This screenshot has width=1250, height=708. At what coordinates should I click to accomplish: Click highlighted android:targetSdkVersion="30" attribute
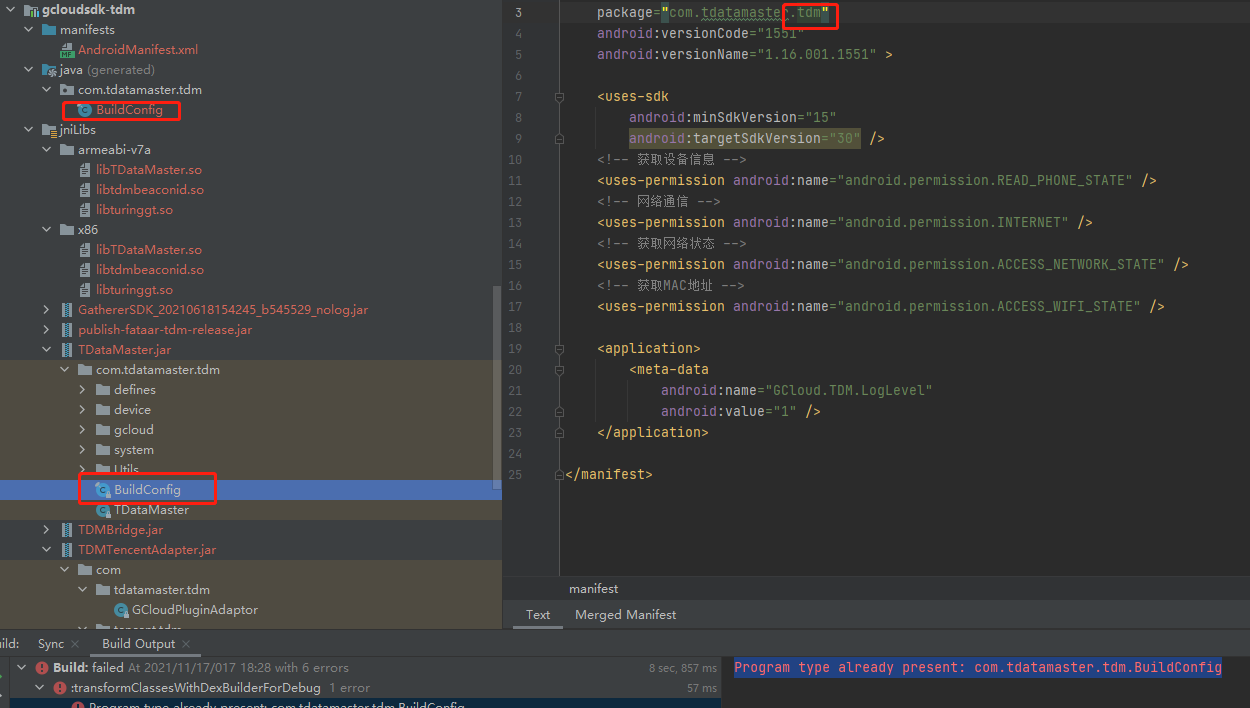click(744, 139)
